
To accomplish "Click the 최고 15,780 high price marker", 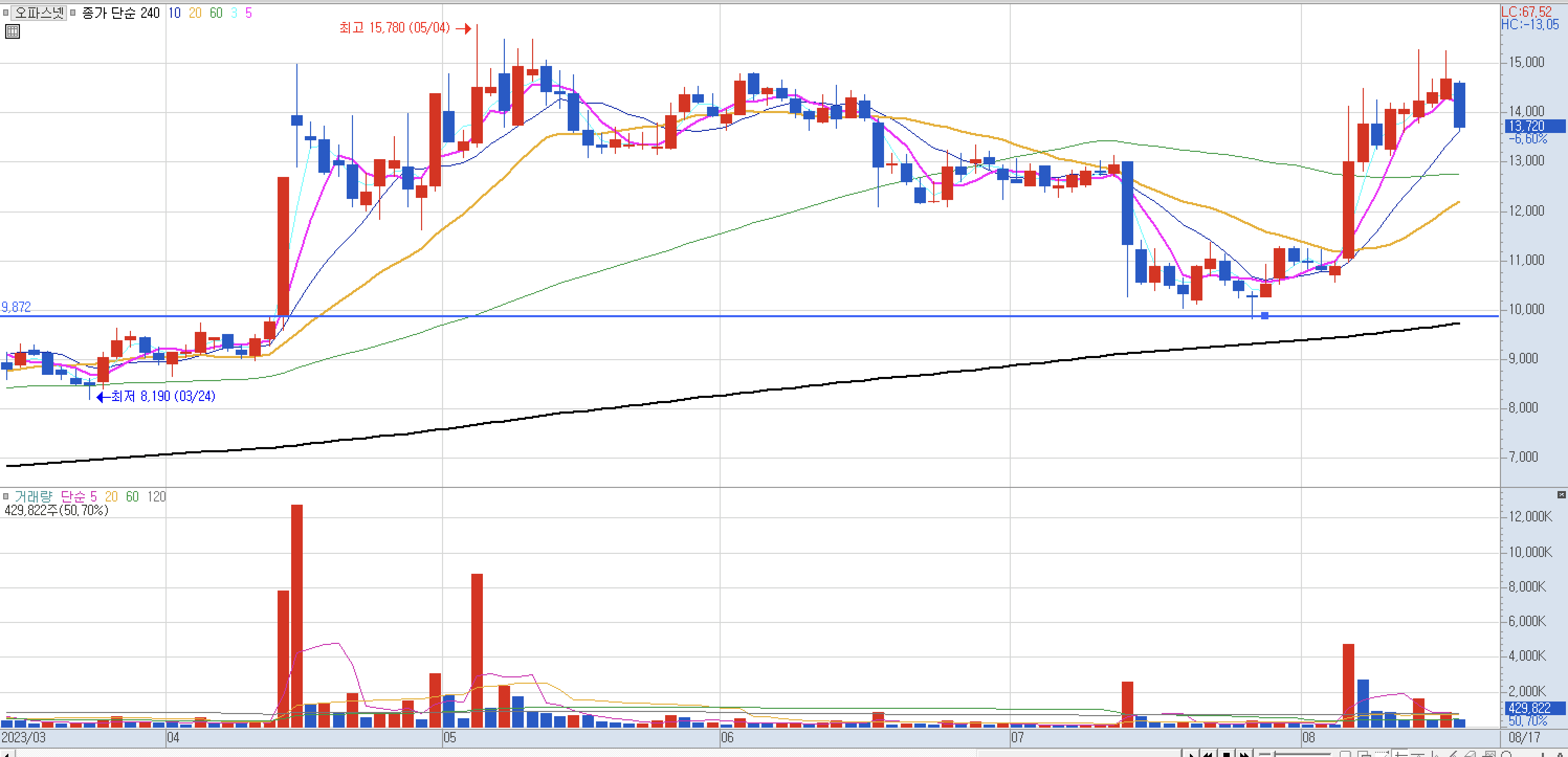I will (x=394, y=28).
